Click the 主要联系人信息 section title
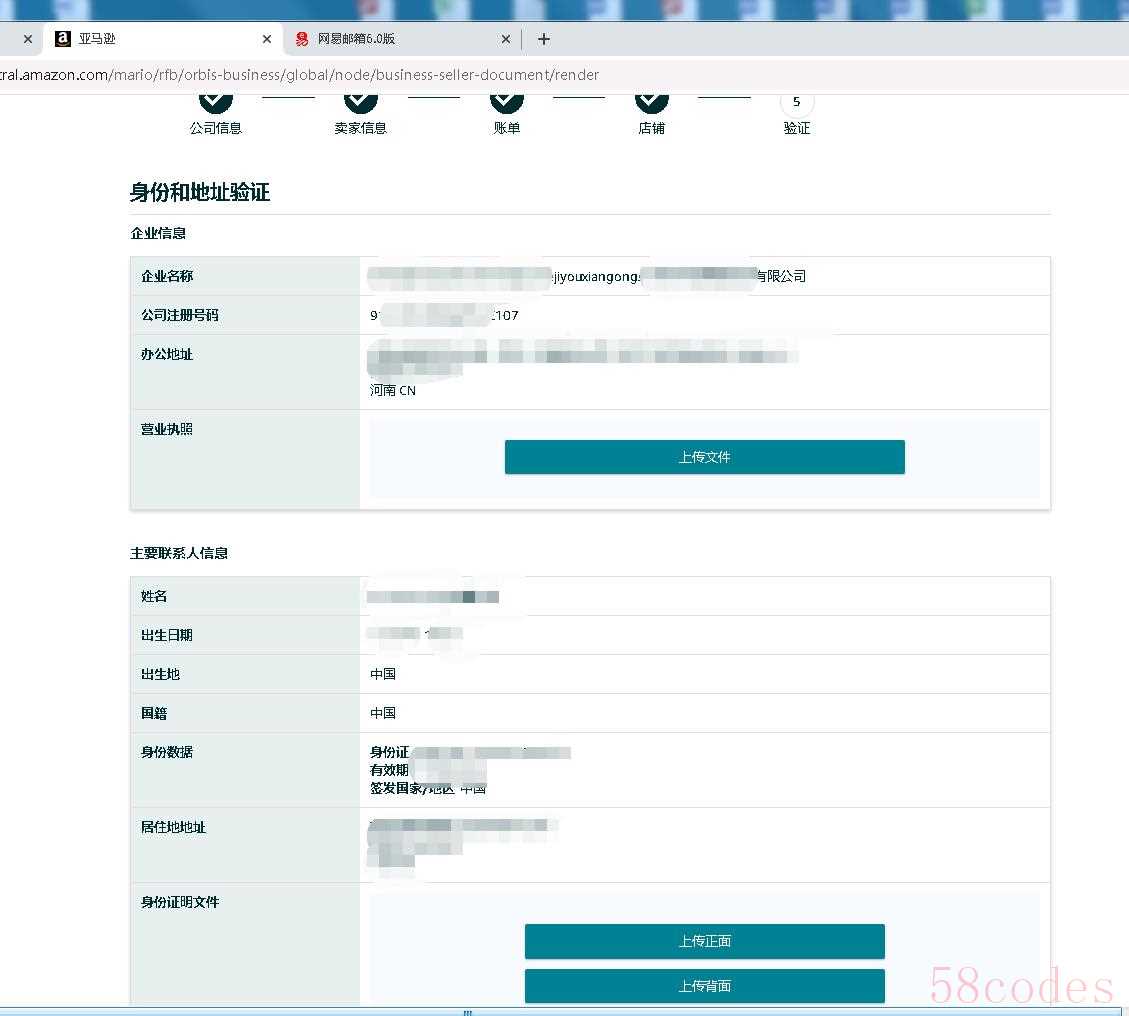1129x1016 pixels. 179,553
